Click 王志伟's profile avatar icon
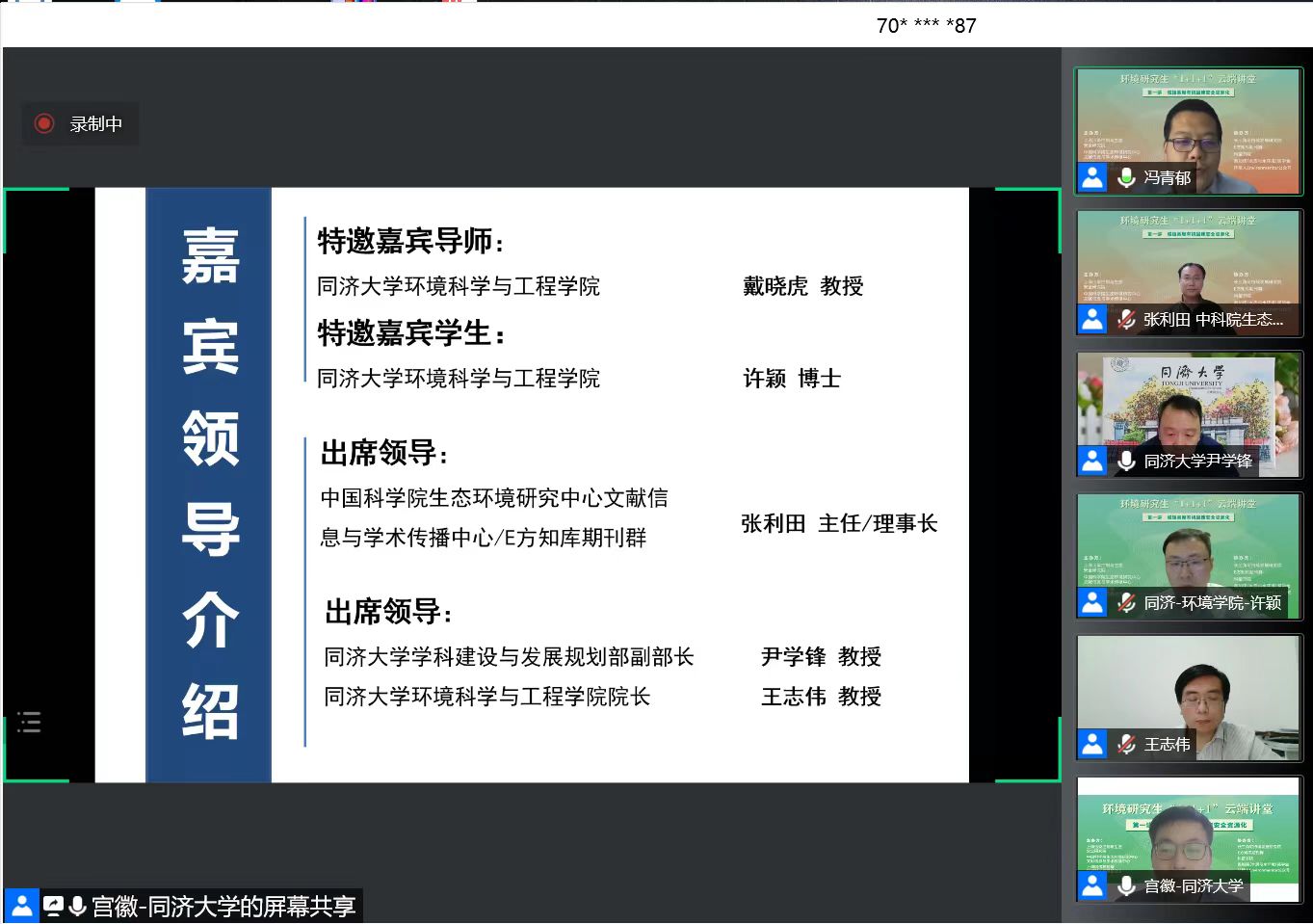The width and height of the screenshot is (1313, 924). pos(1092,745)
